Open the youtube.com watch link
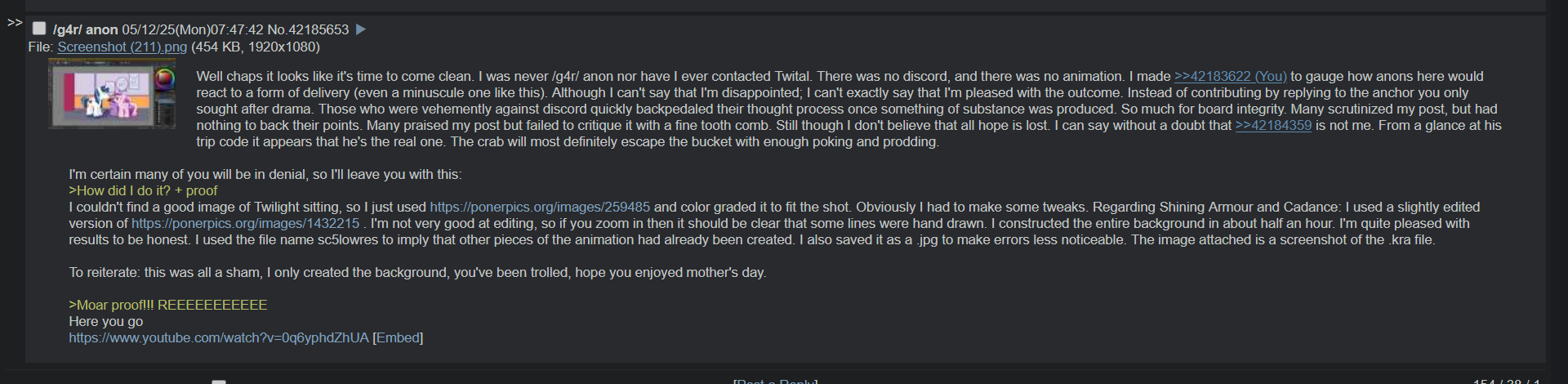The width and height of the screenshot is (1568, 384). coord(219,338)
